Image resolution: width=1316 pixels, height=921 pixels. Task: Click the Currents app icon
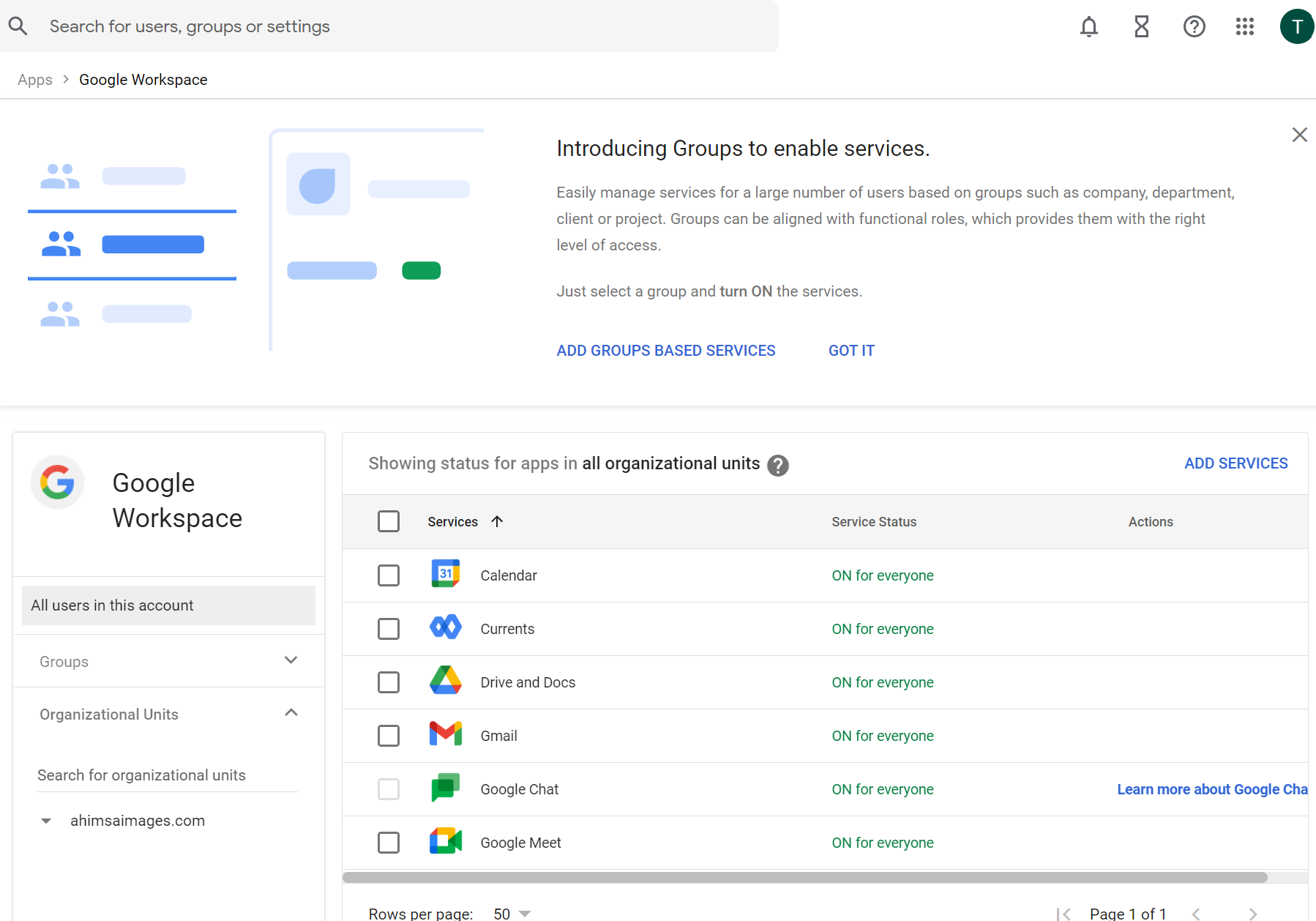[x=446, y=627]
